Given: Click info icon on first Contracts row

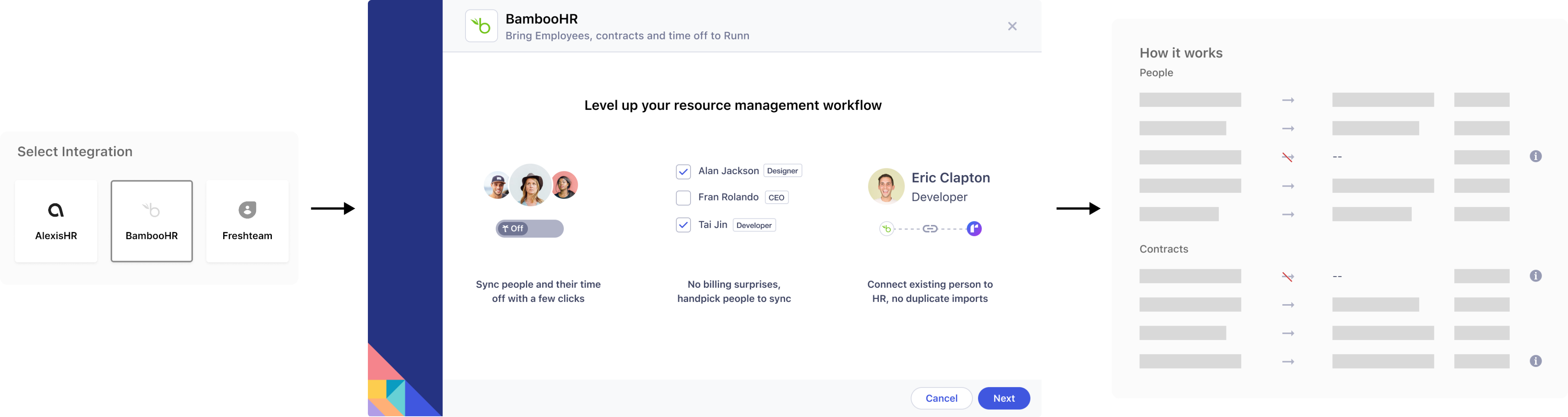Looking at the screenshot, I should pos(1536,276).
